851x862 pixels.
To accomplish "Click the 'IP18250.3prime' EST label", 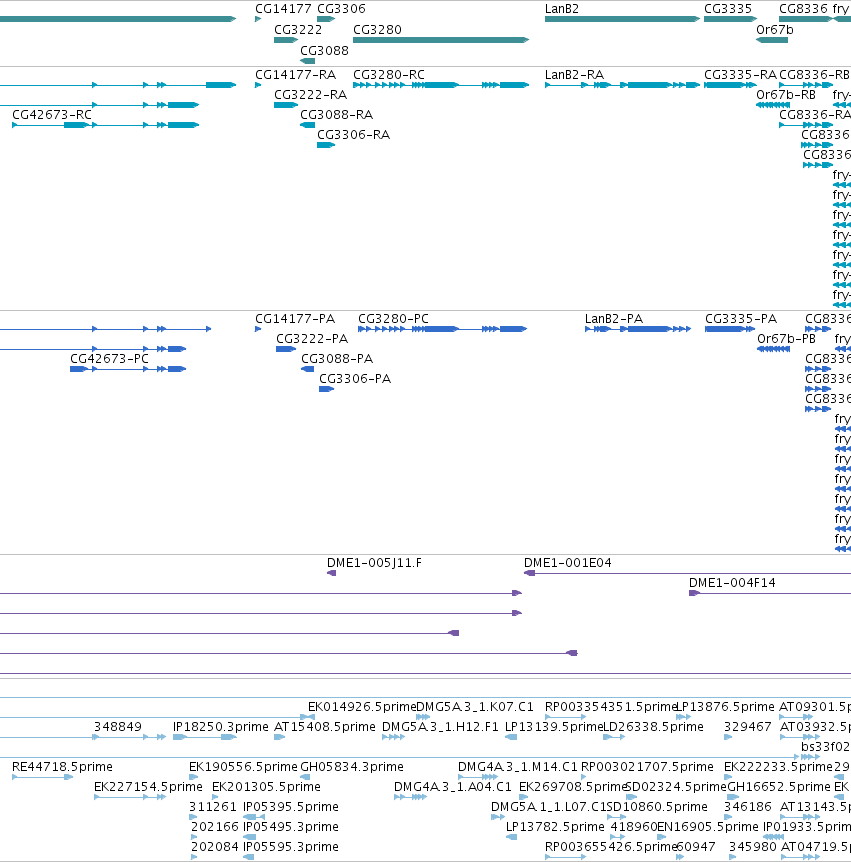I will point(220,726).
